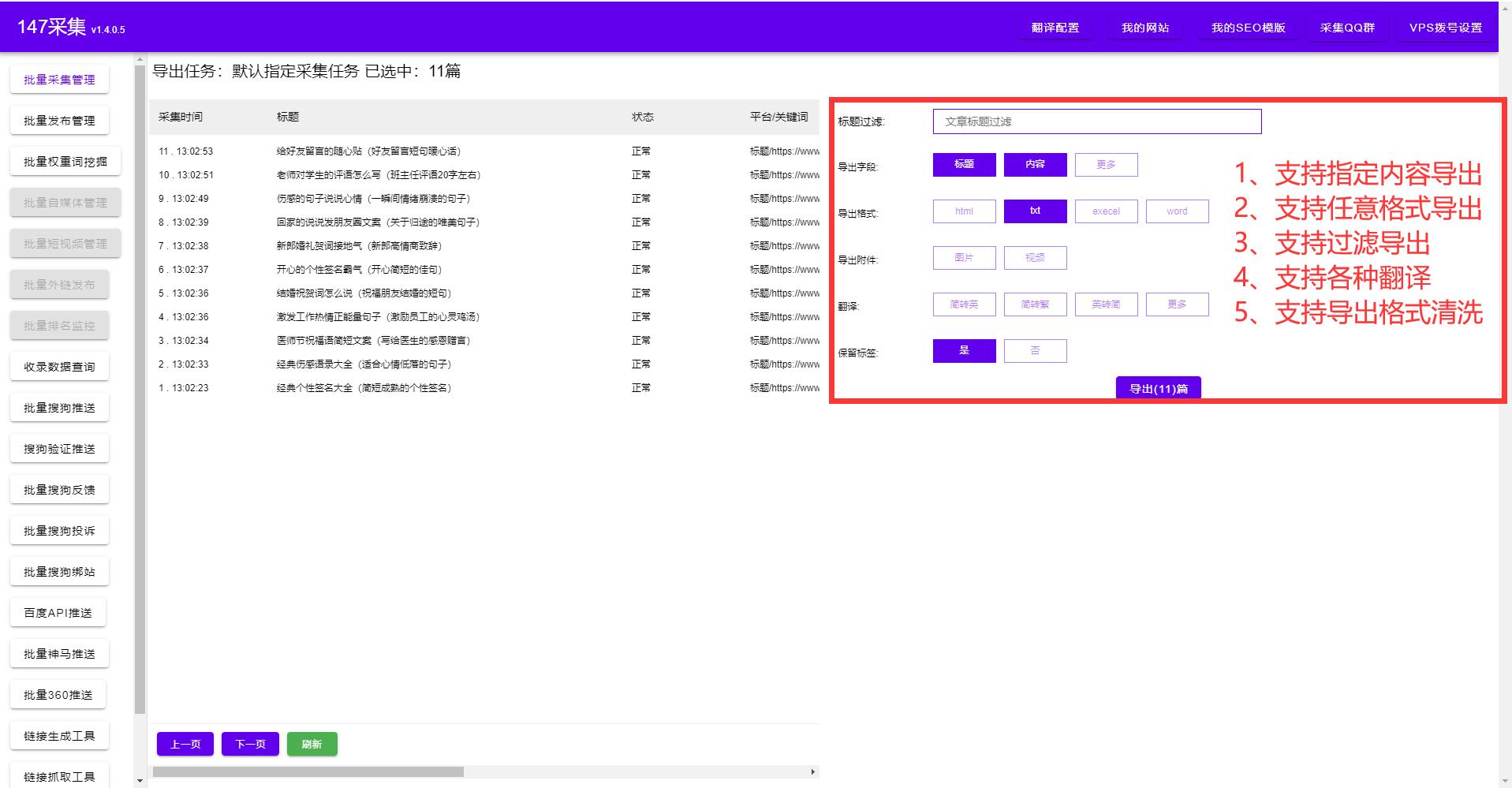Select word as export format
Screen dimensions: 1512x788
click(1177, 211)
